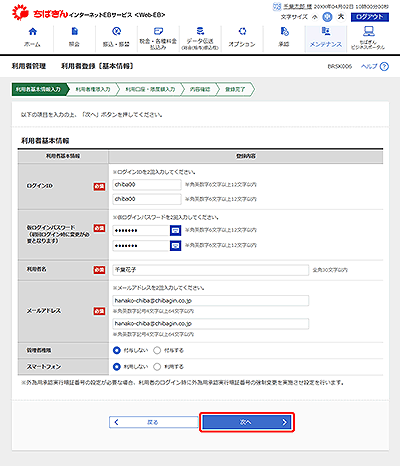Click the 戻る back button

pos(154,422)
